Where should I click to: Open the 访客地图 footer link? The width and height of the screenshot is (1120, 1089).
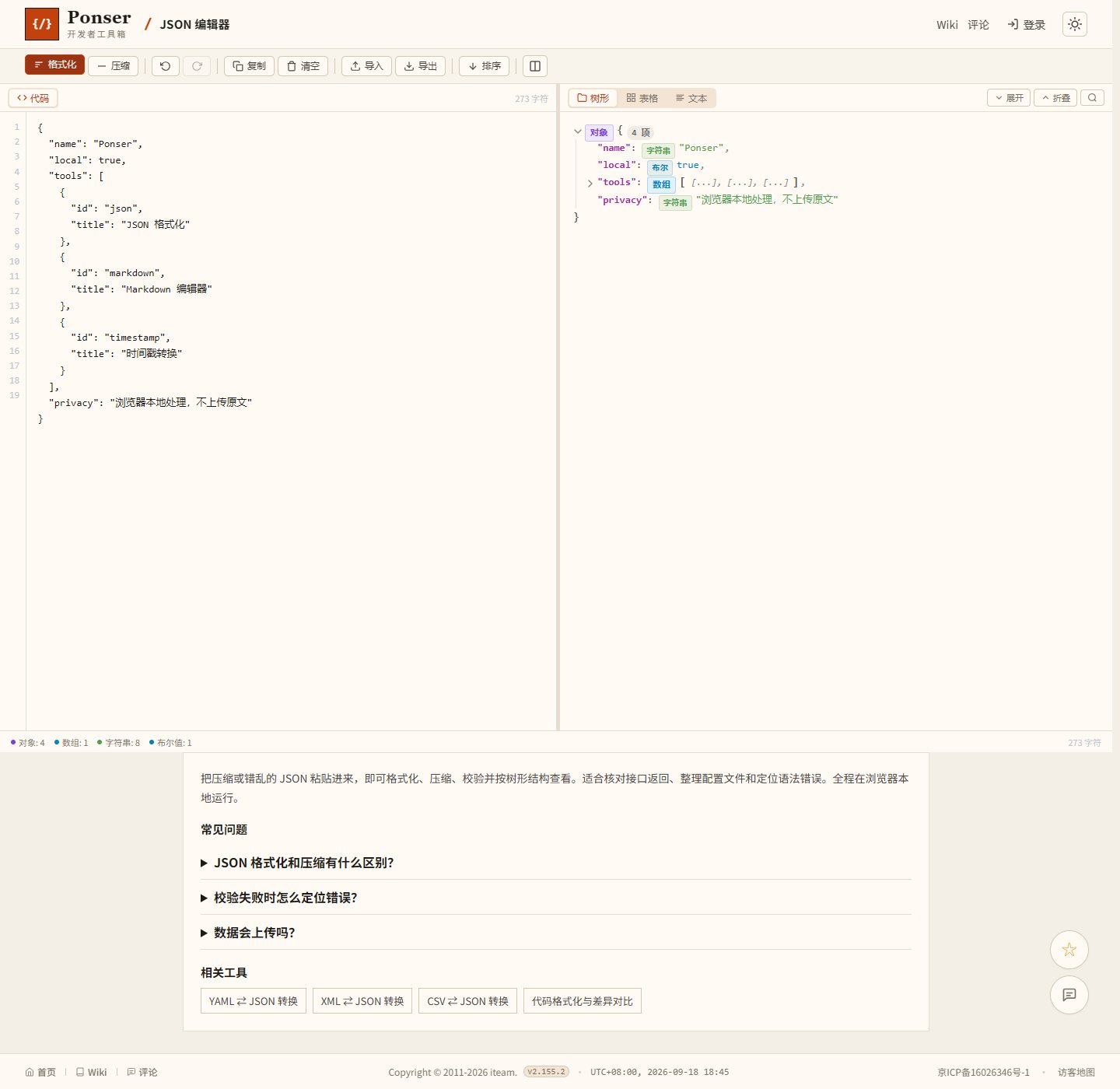click(x=1076, y=1072)
